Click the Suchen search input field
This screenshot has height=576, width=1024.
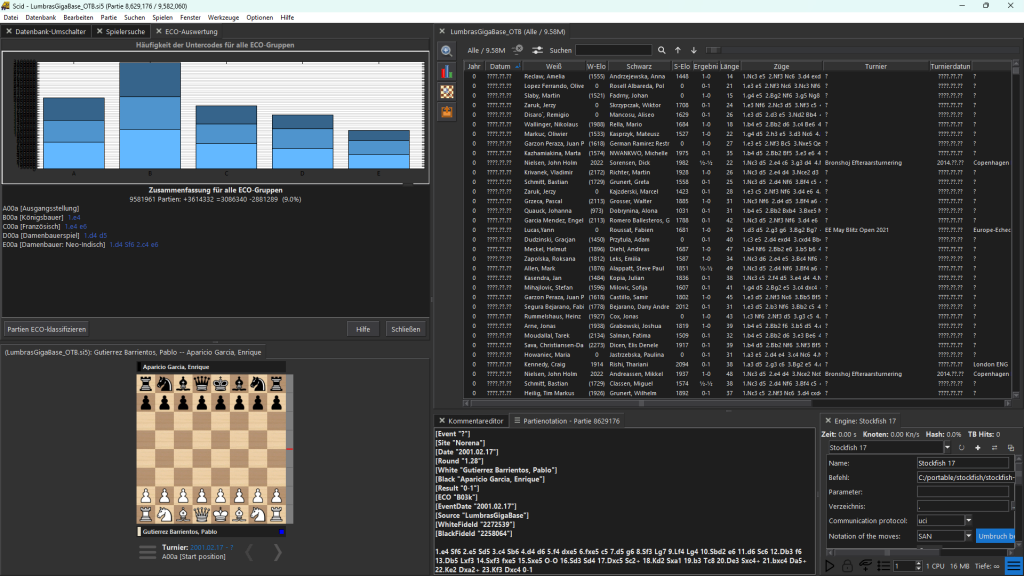tap(613, 50)
